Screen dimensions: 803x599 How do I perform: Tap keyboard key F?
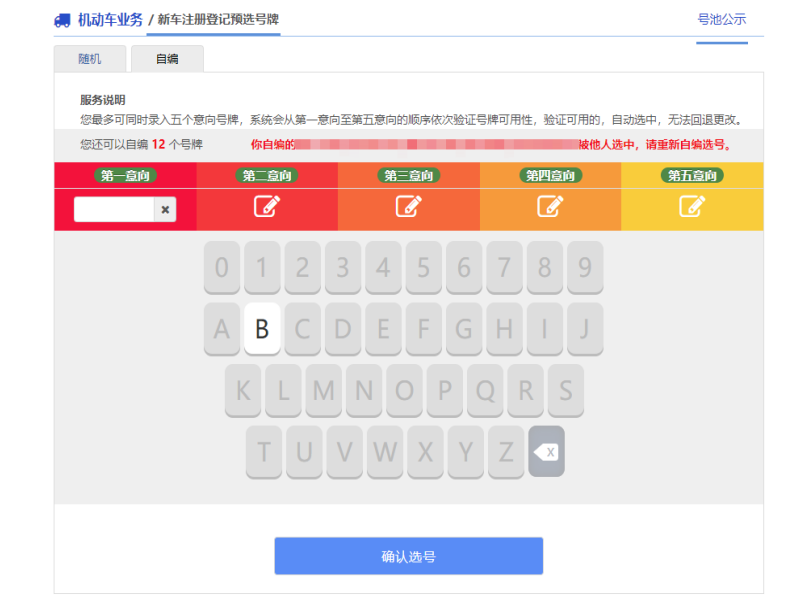tap(424, 329)
